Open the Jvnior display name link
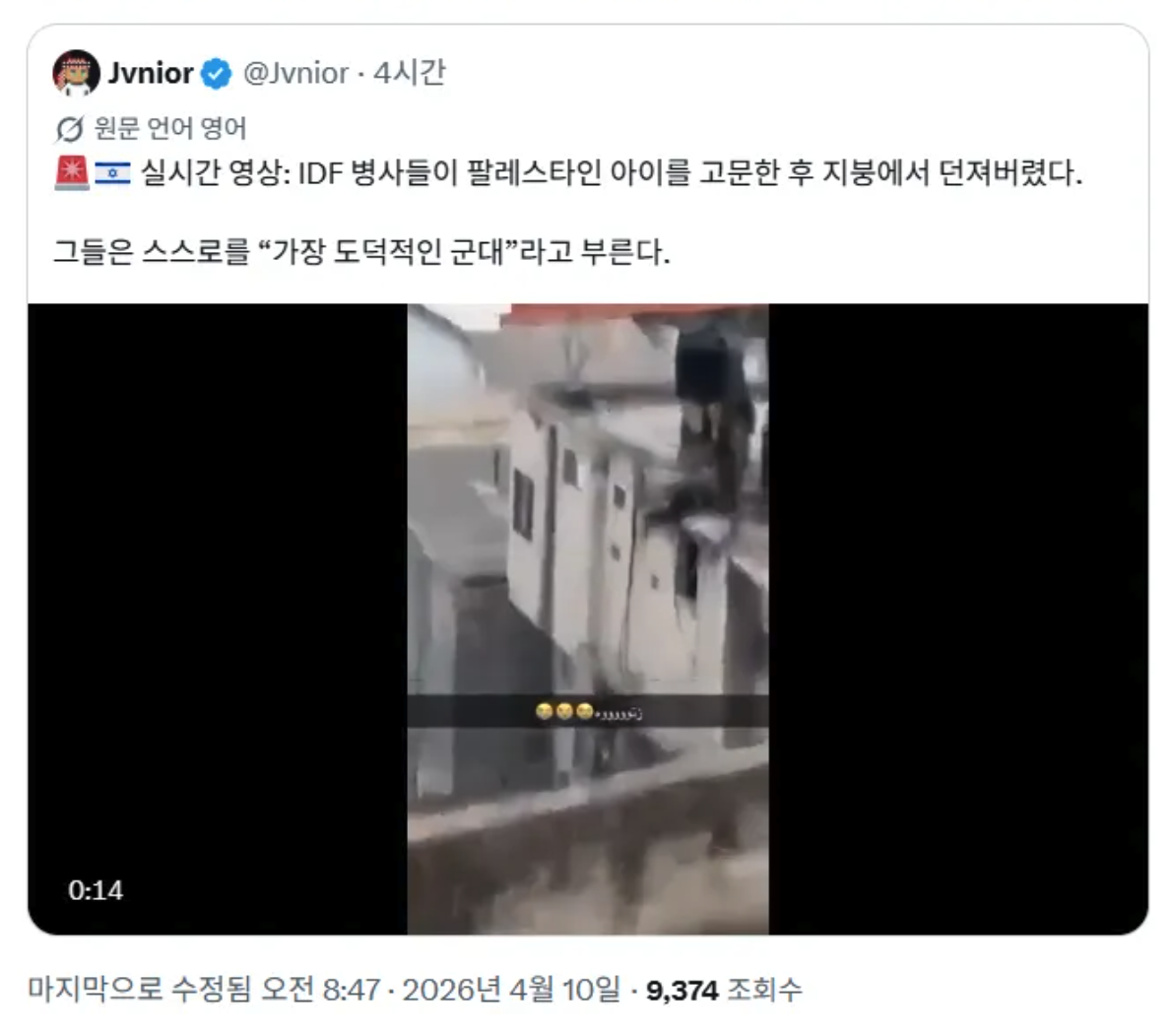 coord(151,73)
